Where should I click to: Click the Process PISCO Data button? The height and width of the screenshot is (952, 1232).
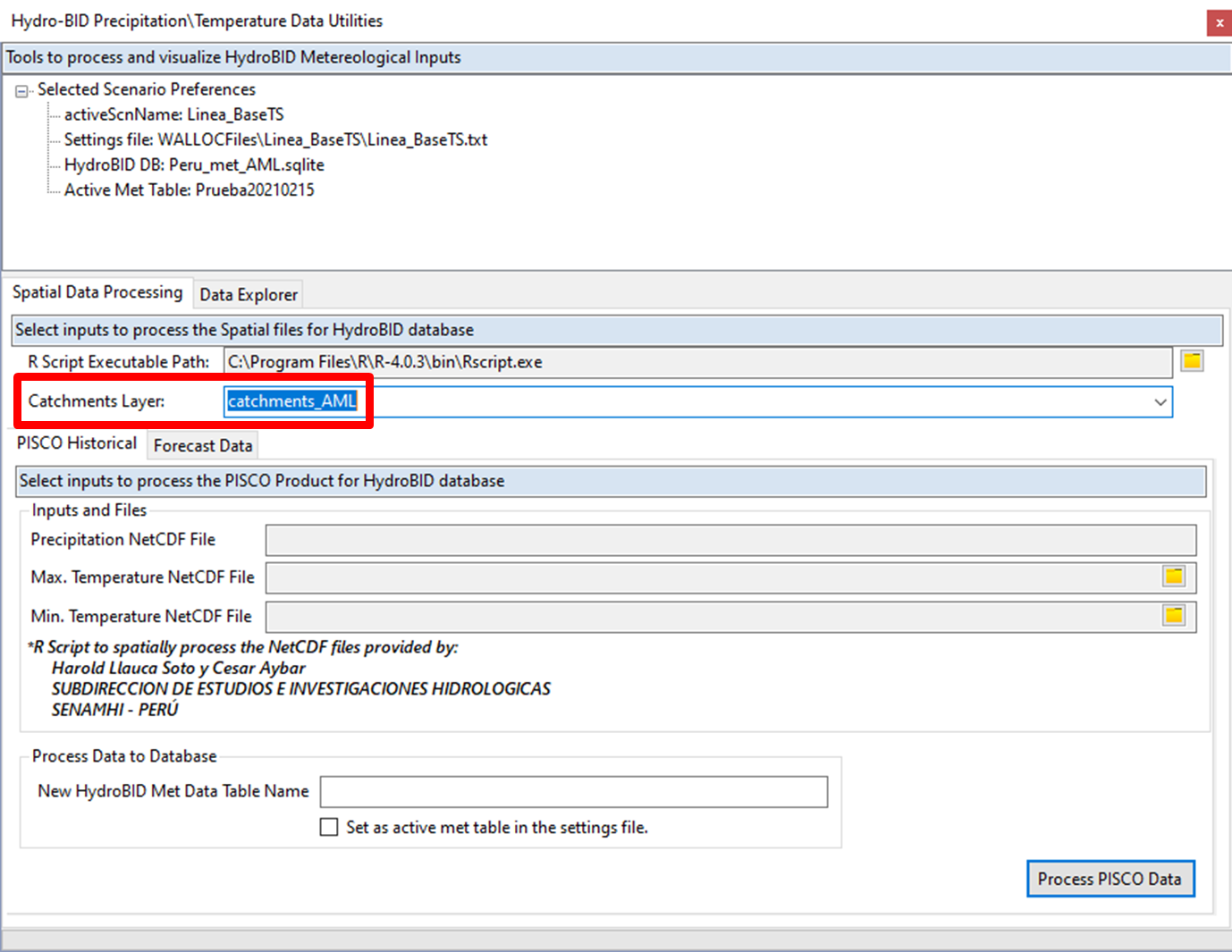(x=1110, y=879)
